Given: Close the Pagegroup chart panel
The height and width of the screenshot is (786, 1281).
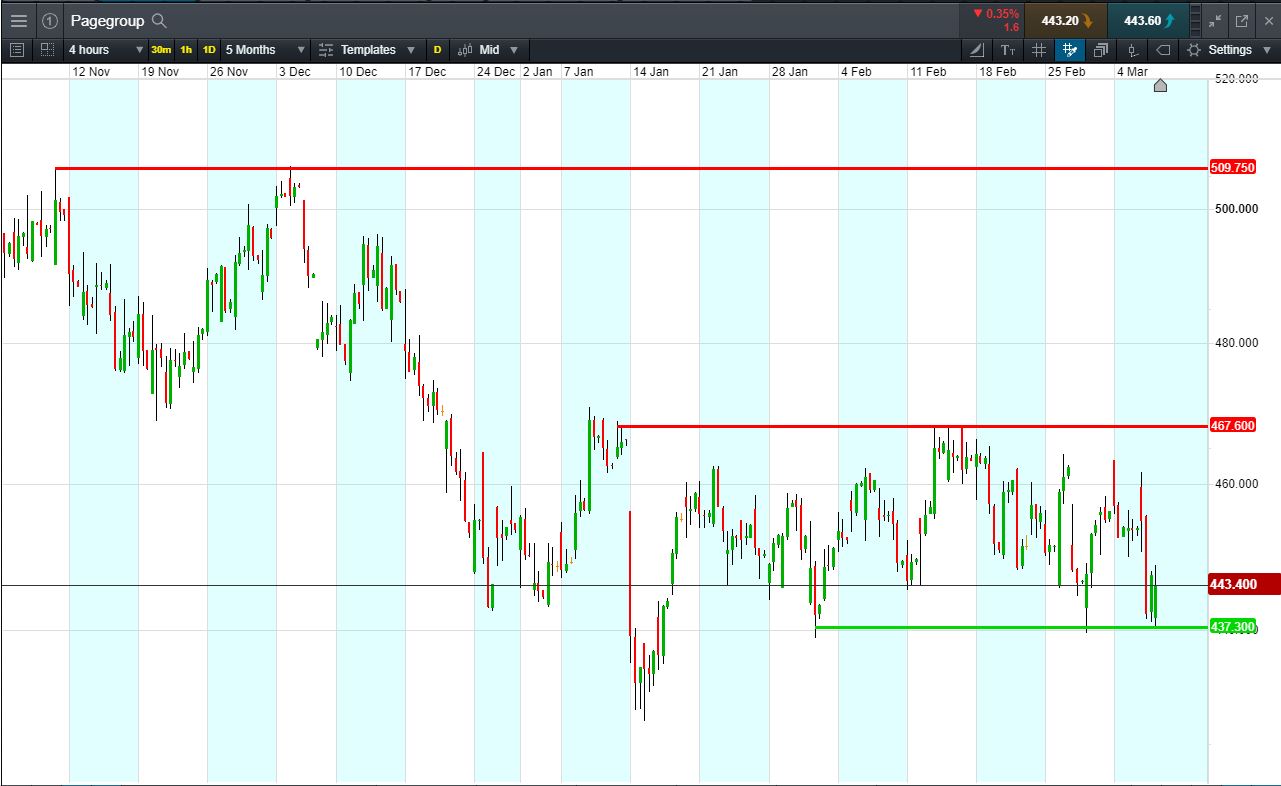Looking at the screenshot, I should coord(1267,20).
